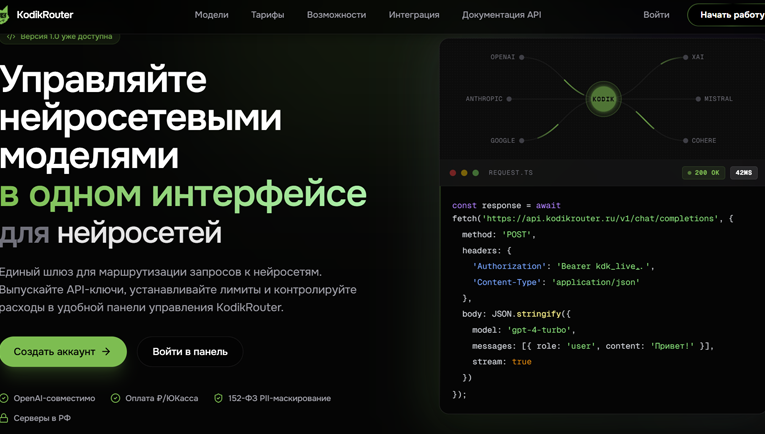Viewport: 765px width, 434px height.
Task: Click the ANTHROPIC node dot in diagram
Action: click(x=509, y=99)
